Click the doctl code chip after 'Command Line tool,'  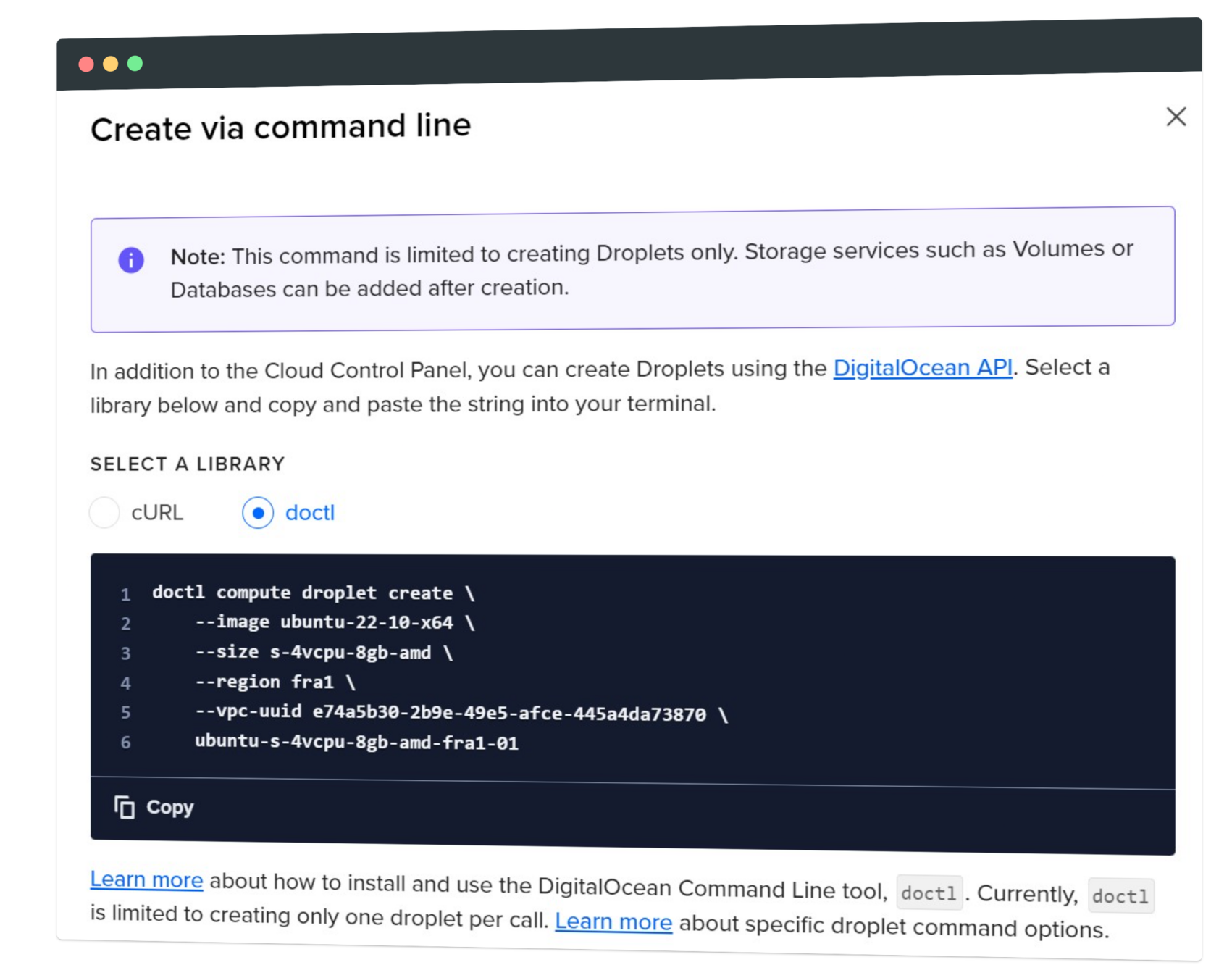click(929, 893)
